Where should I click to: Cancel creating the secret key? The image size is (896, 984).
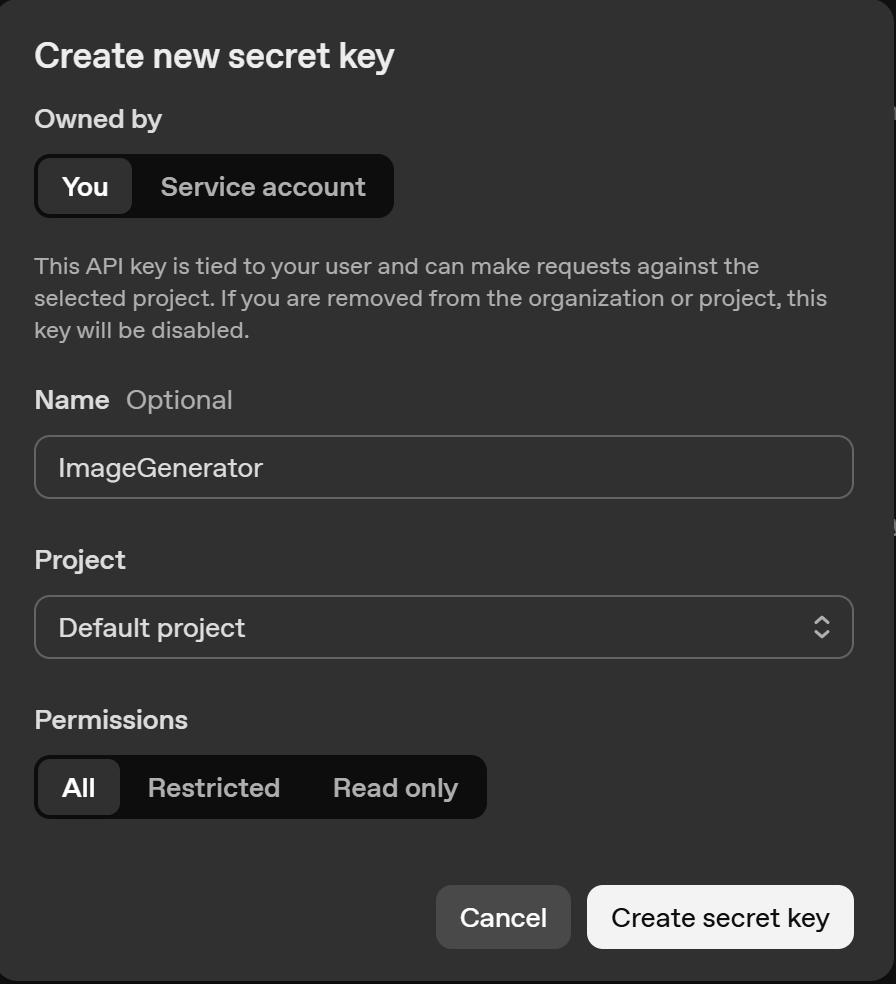click(x=503, y=917)
